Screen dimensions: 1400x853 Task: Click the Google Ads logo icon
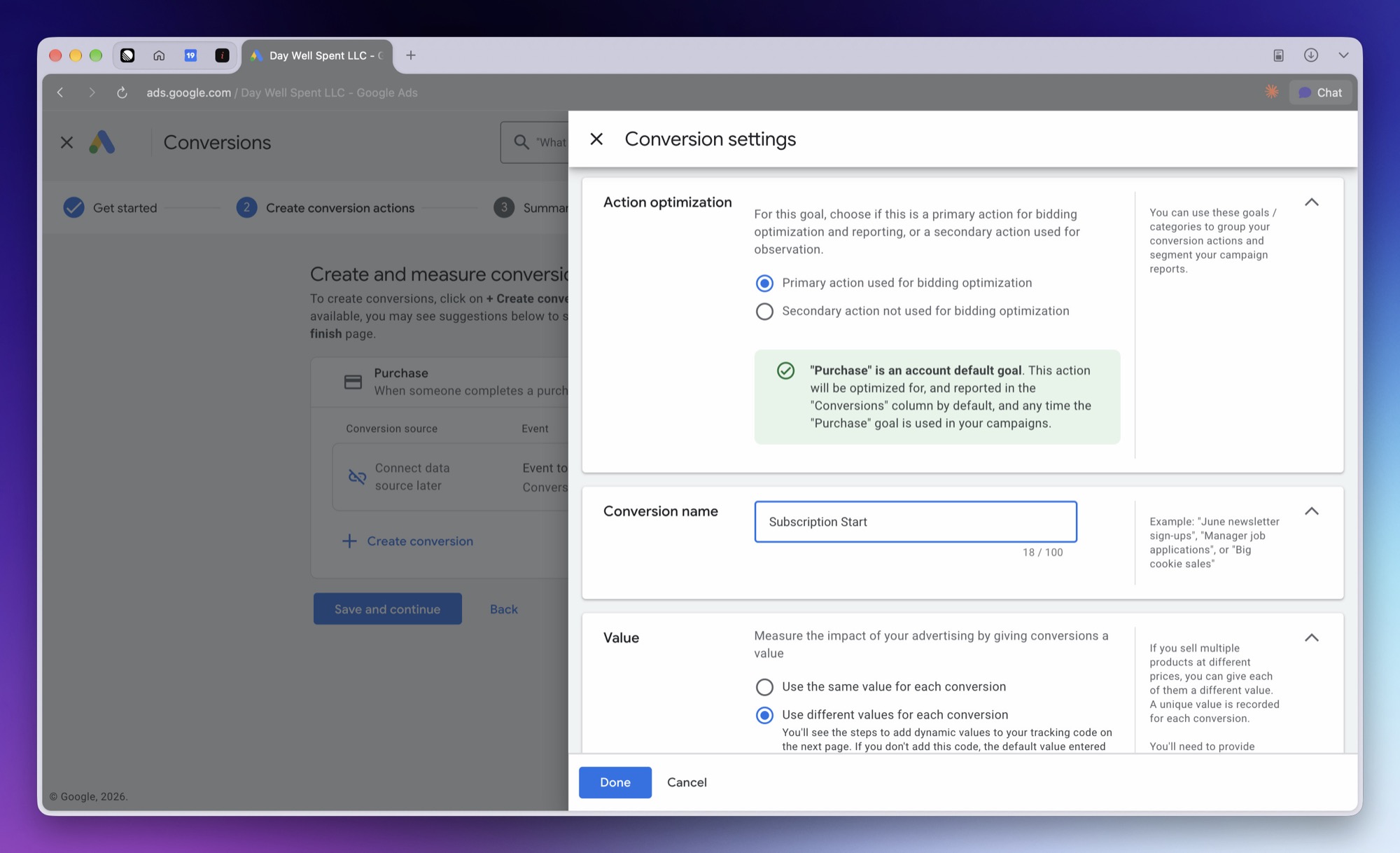point(102,142)
